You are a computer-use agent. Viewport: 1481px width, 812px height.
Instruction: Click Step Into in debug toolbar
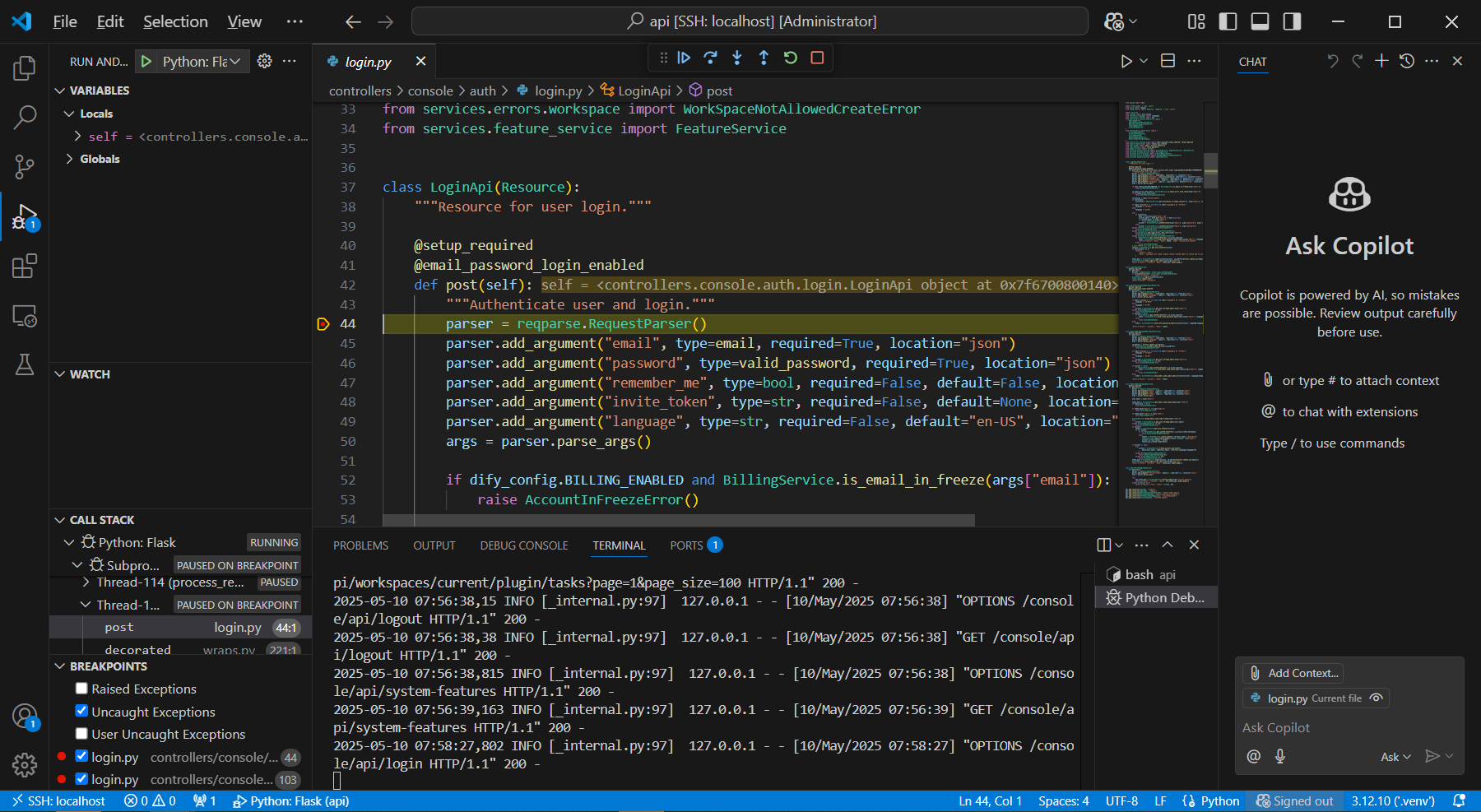[x=737, y=58]
